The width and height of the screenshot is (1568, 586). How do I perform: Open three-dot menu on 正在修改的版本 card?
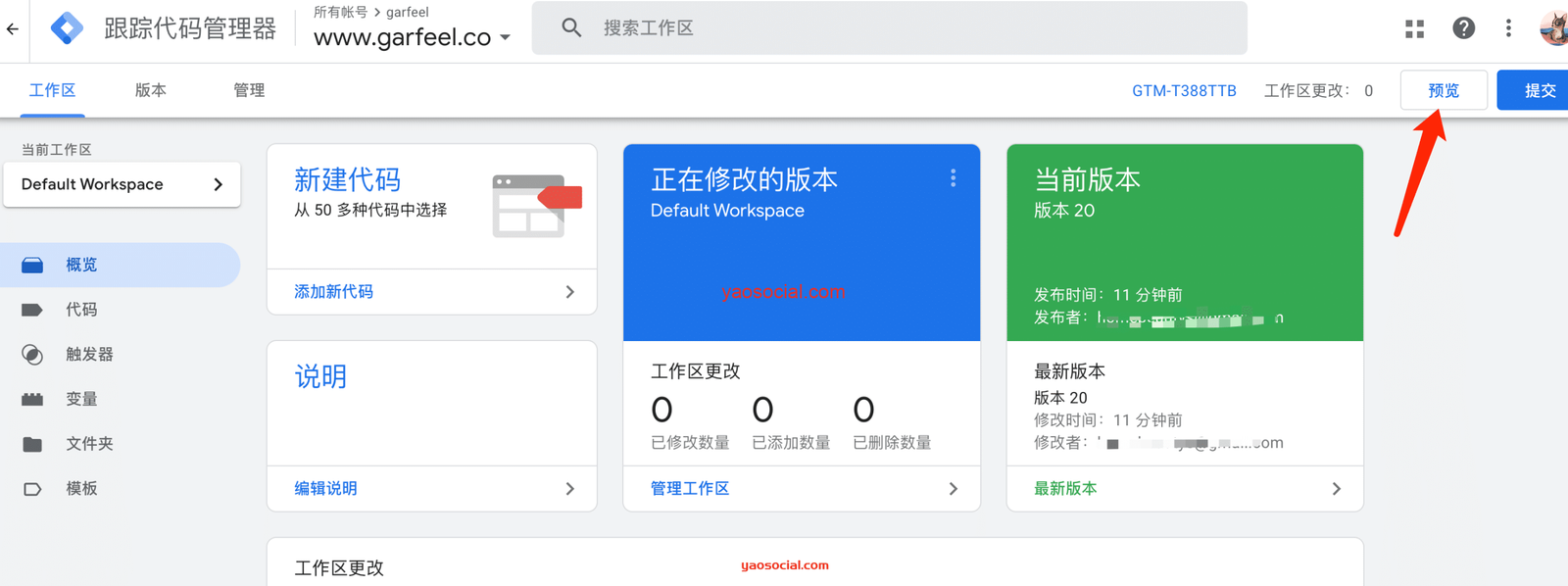point(953,178)
